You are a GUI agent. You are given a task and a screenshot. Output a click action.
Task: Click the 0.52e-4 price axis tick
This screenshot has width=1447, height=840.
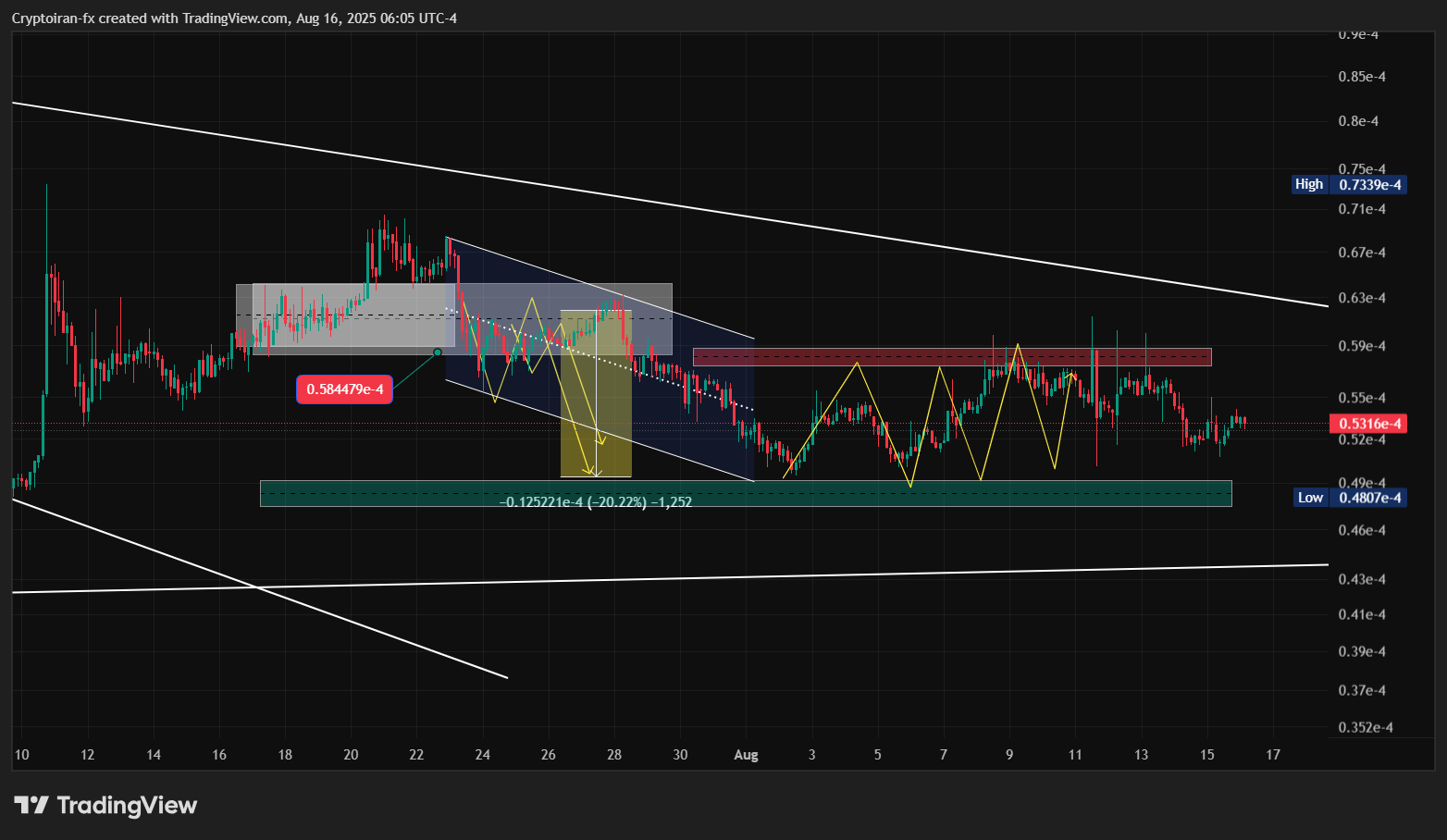coord(1362,439)
